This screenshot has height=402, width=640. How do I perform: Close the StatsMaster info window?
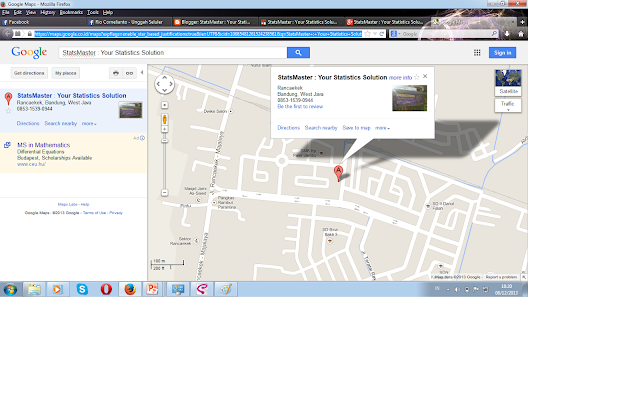click(425, 76)
